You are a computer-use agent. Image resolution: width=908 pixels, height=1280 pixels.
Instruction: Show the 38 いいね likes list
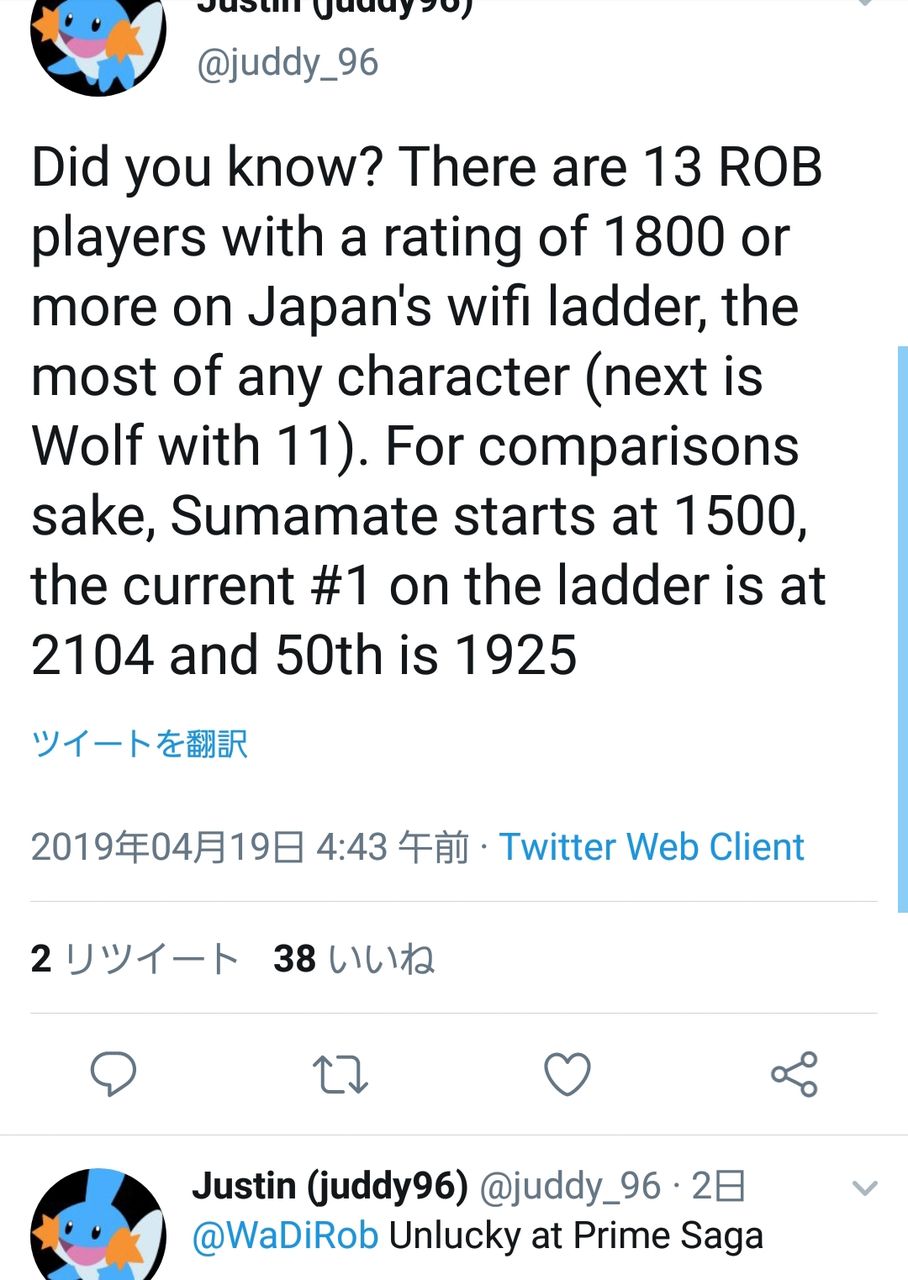click(x=354, y=959)
